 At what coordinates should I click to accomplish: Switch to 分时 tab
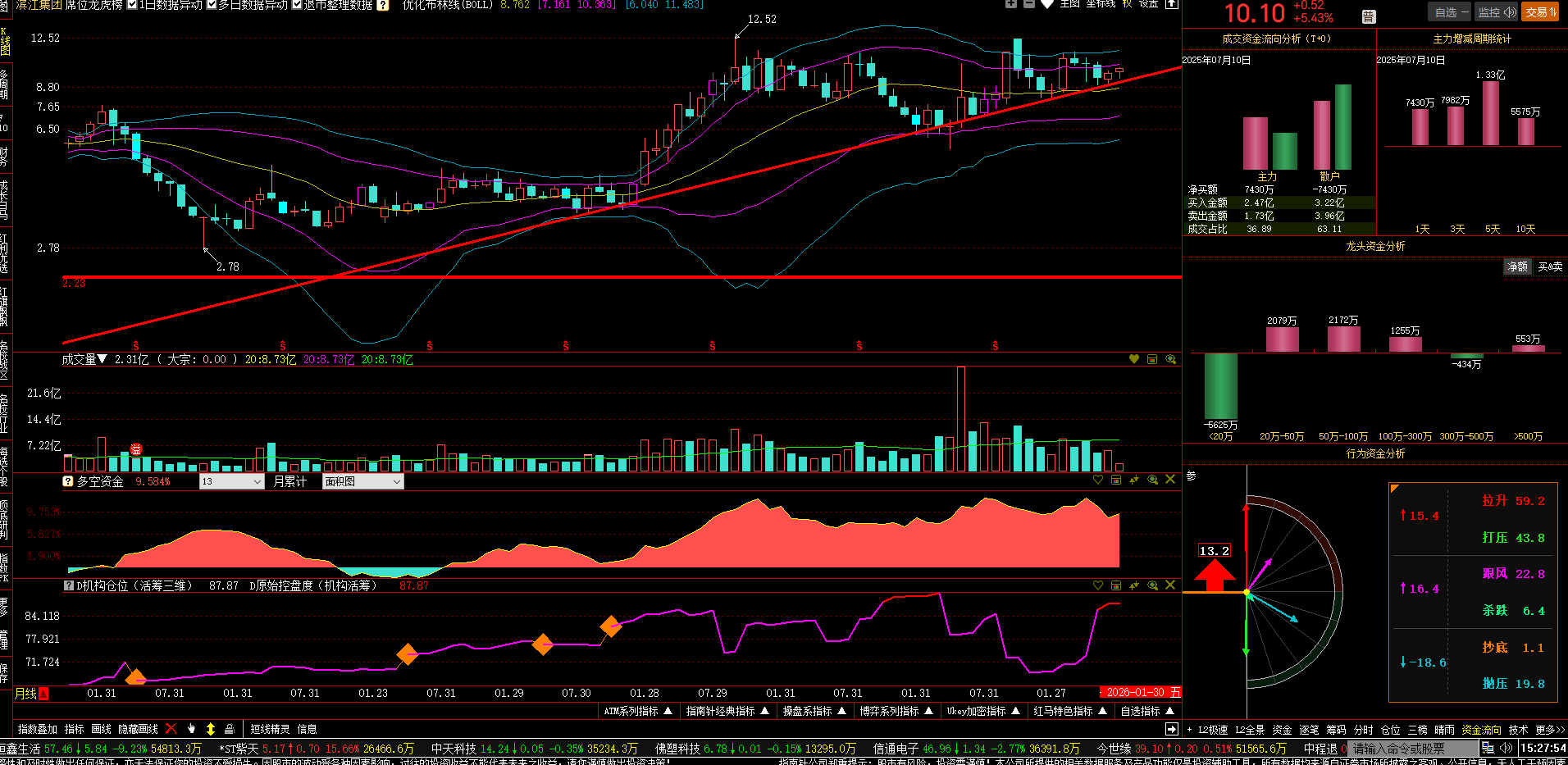click(1363, 730)
